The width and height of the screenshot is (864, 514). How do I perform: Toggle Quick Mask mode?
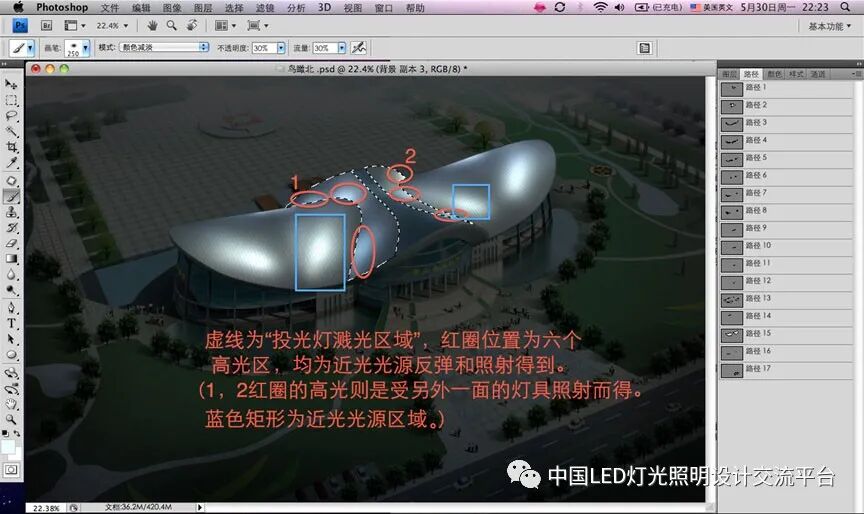(11, 470)
